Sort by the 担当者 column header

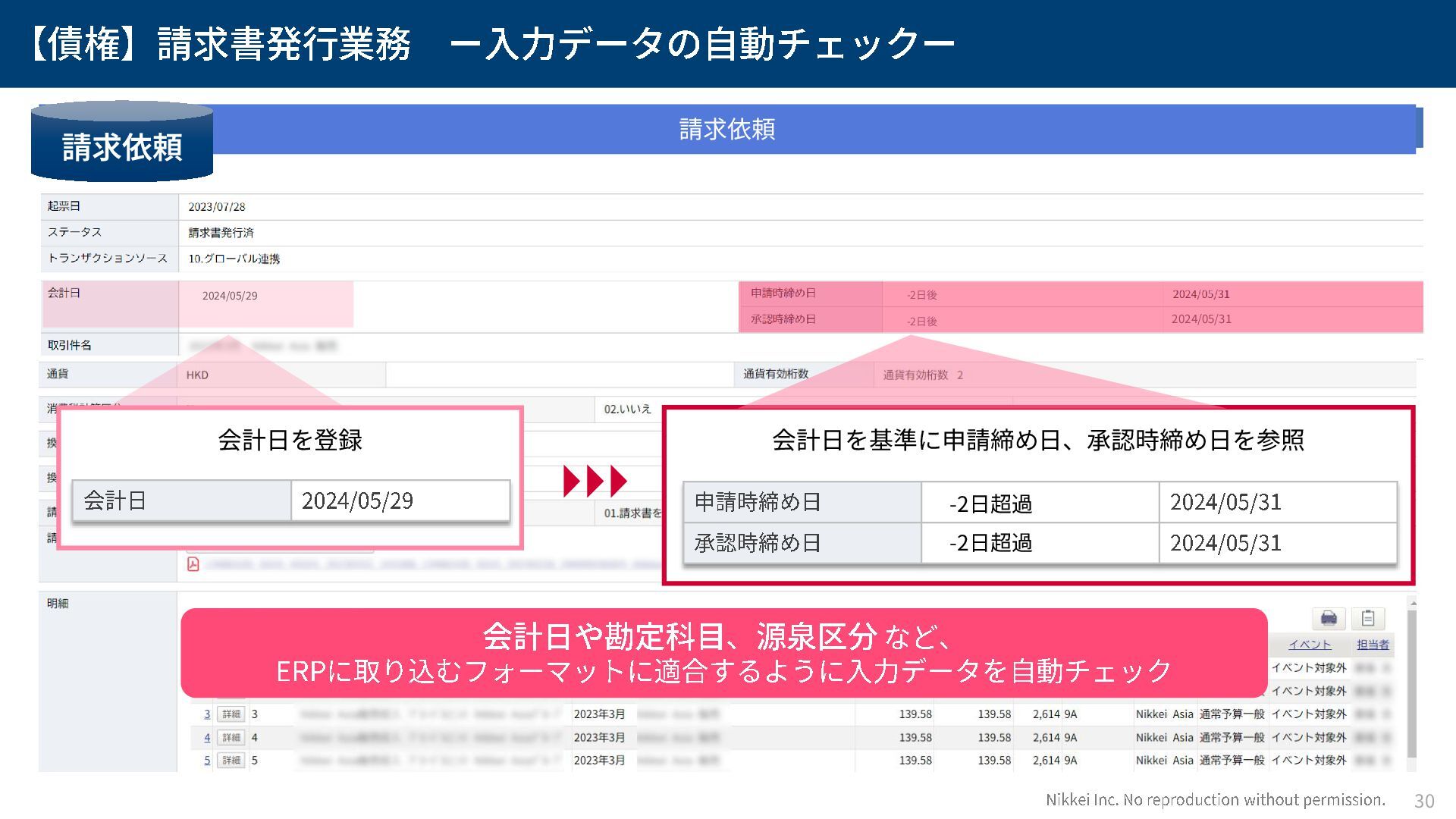(1373, 645)
